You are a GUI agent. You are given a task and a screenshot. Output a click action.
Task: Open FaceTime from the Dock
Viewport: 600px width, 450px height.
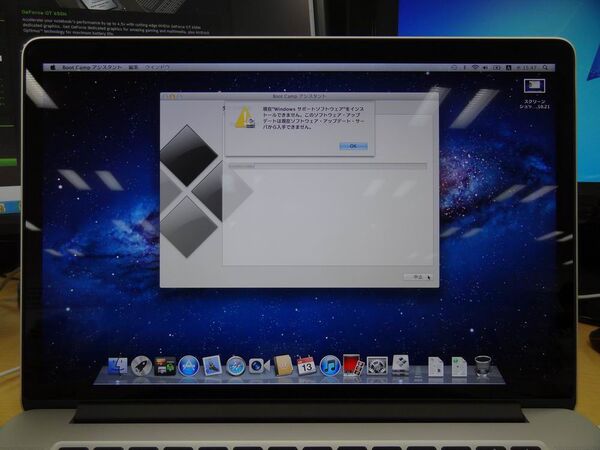[259, 366]
